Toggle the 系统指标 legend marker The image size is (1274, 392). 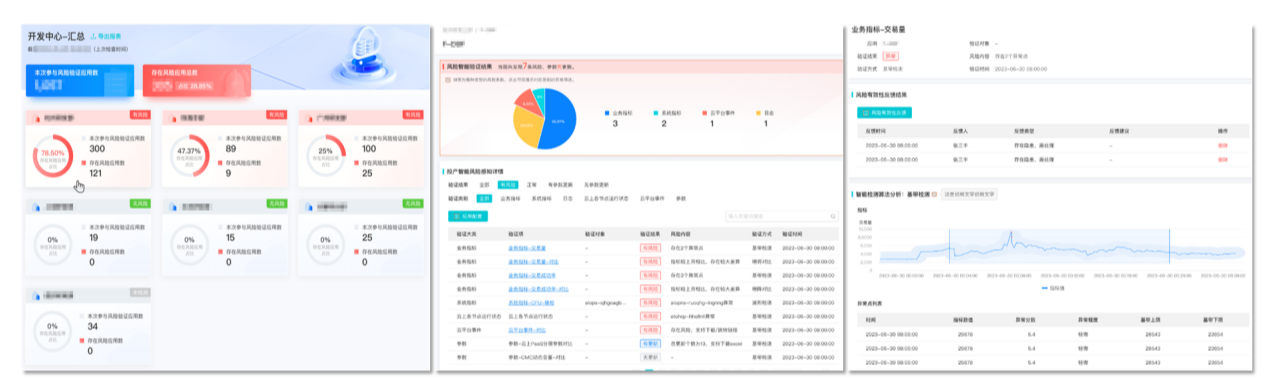[x=655, y=113]
